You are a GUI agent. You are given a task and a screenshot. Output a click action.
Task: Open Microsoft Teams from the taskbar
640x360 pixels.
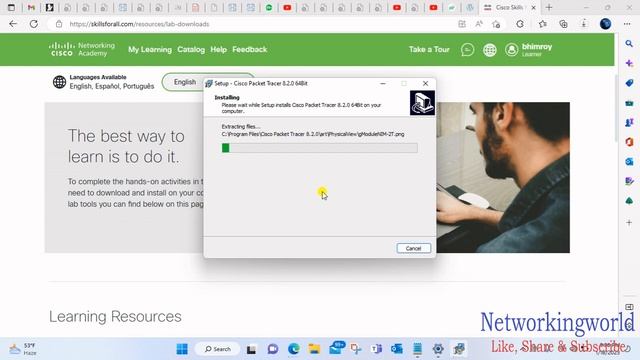pyautogui.click(x=376, y=349)
